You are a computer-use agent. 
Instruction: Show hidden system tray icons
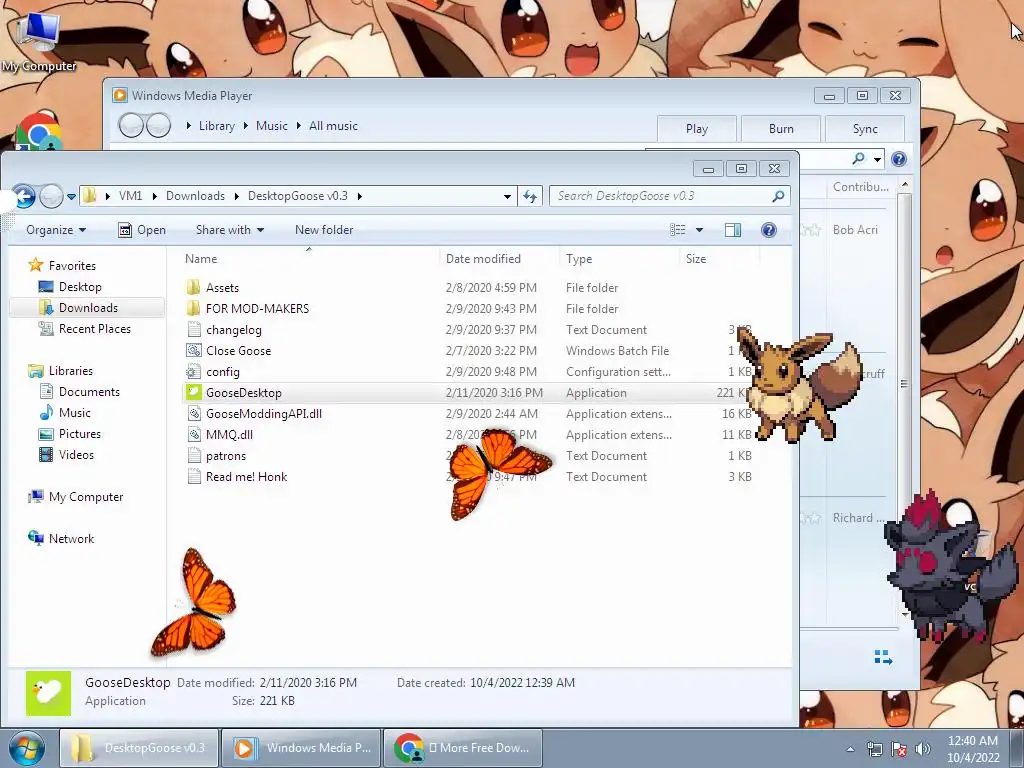850,749
